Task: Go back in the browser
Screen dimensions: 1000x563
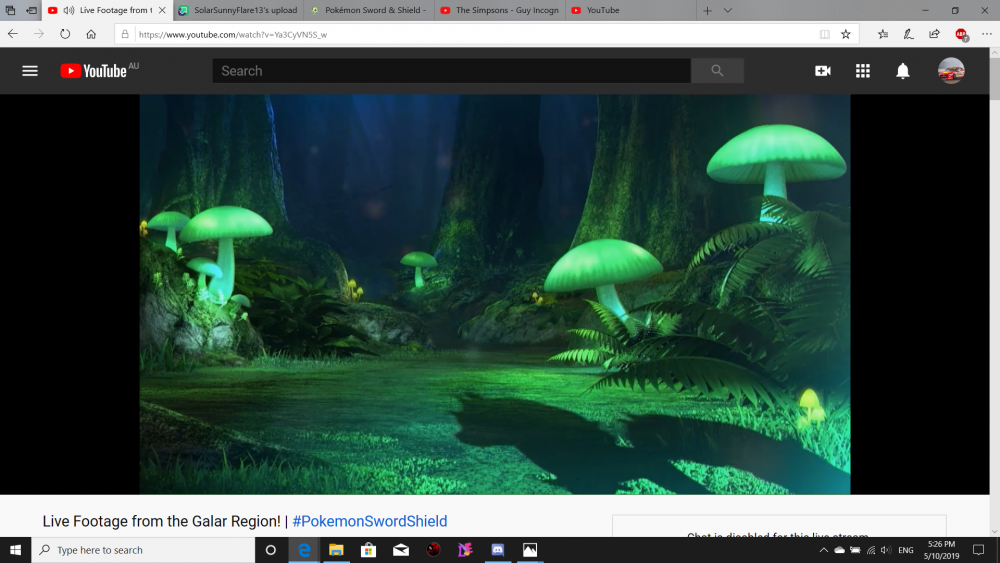Action: pos(13,34)
